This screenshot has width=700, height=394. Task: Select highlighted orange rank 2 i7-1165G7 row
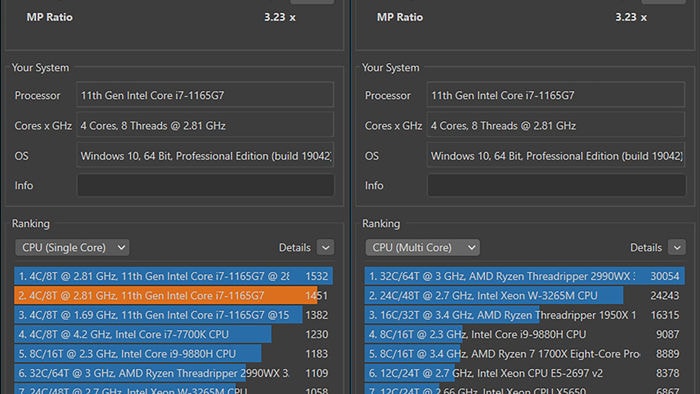[173, 295]
